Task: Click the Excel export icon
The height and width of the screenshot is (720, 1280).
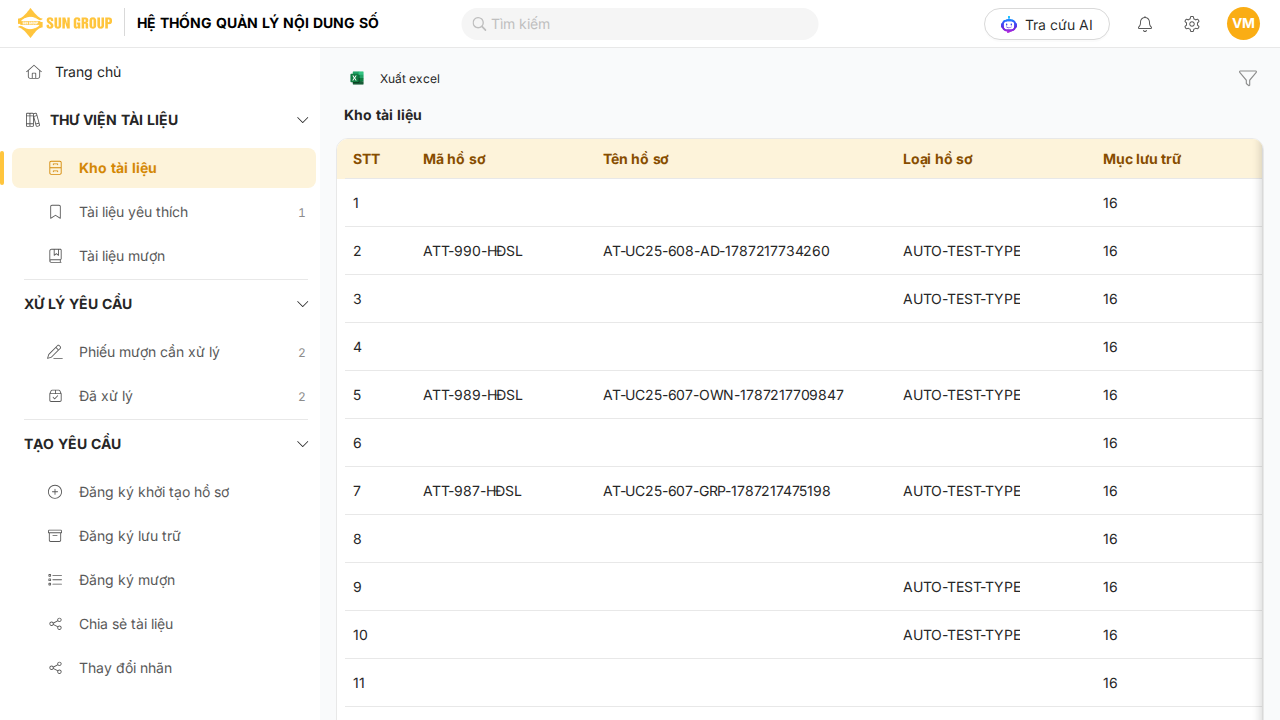Action: tap(357, 78)
